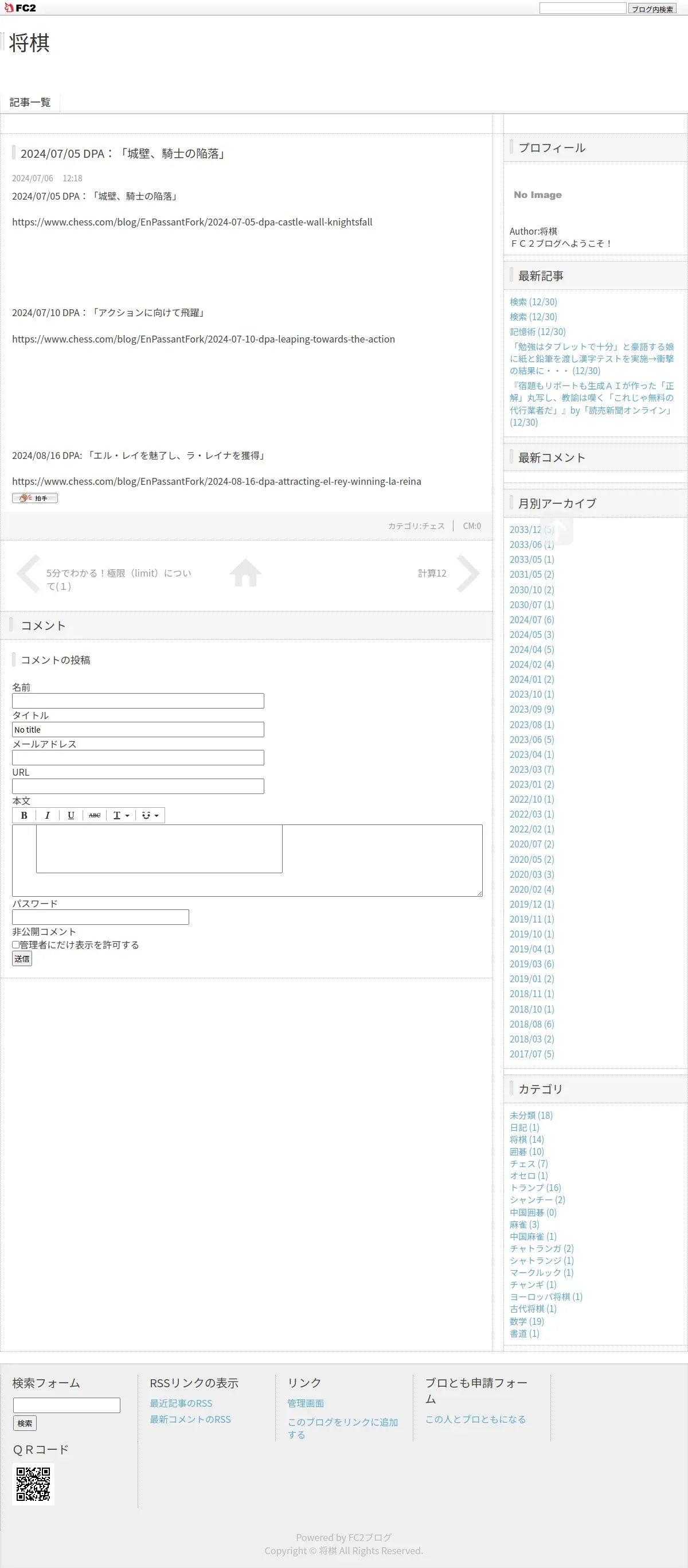Apply italic formatting in comment editor
688x1568 pixels.
48,815
